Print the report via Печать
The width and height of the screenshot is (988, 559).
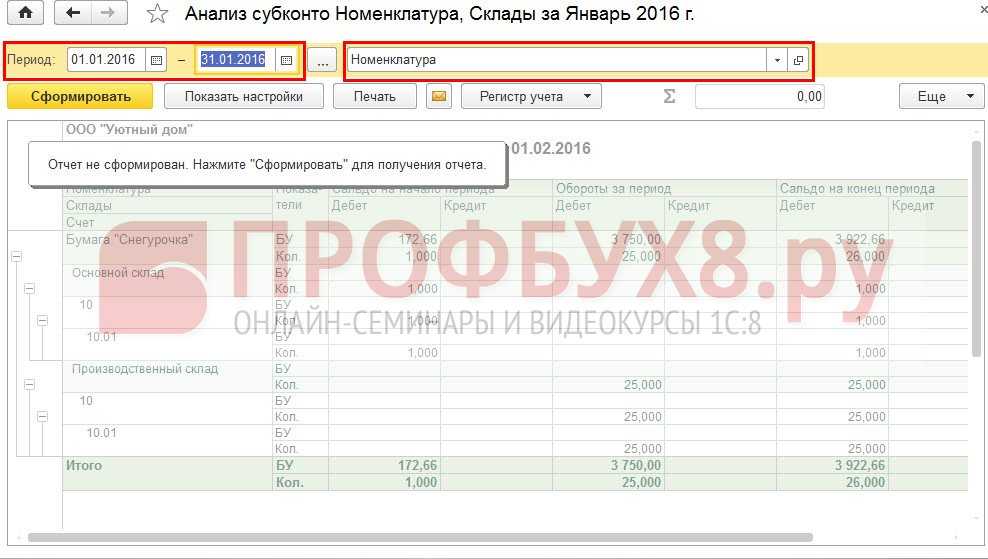375,96
